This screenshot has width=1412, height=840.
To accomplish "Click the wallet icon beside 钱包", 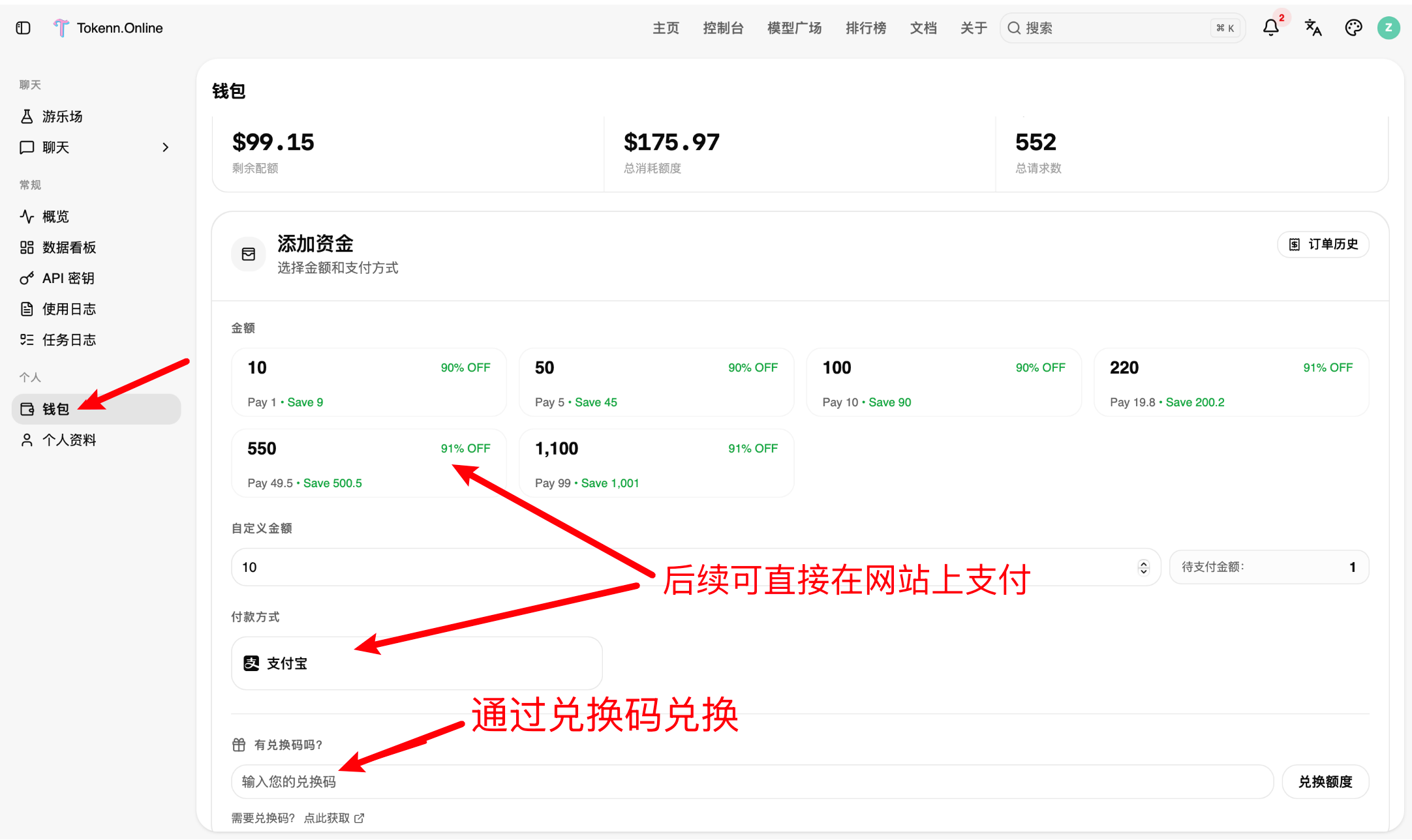I will [x=27, y=409].
